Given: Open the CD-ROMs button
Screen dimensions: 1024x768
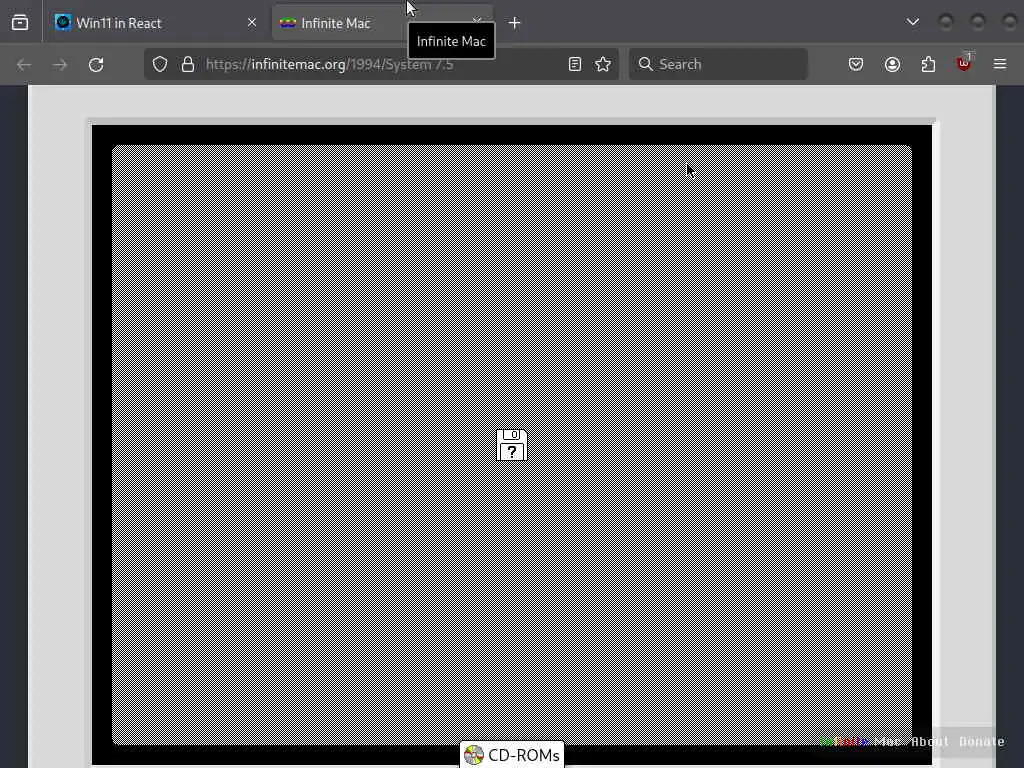Looking at the screenshot, I should [512, 755].
